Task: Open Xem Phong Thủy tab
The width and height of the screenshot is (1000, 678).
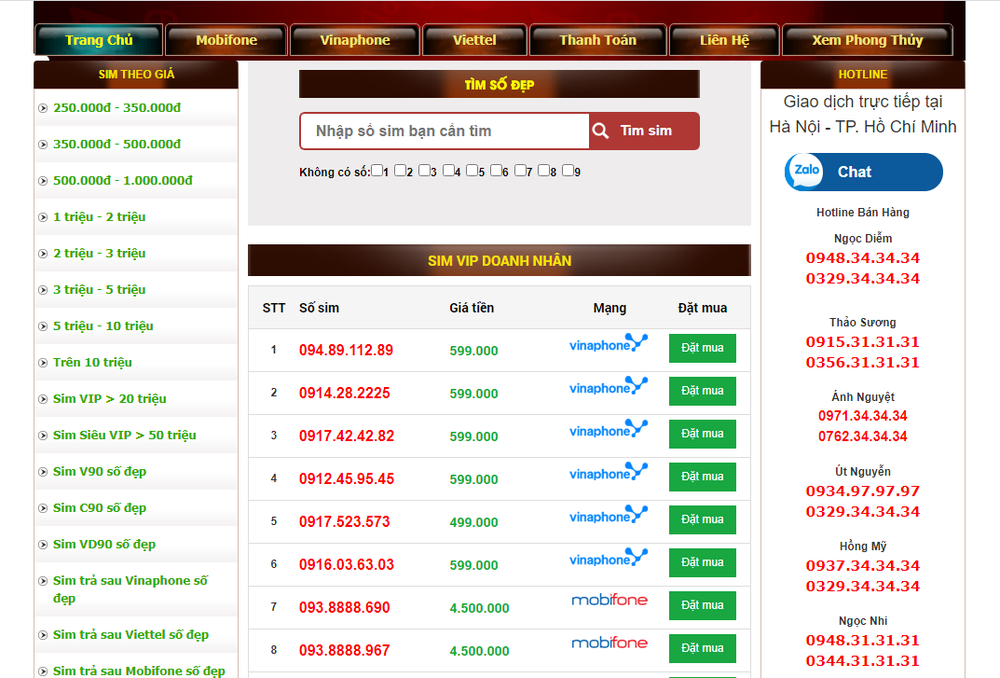Action: coord(867,40)
